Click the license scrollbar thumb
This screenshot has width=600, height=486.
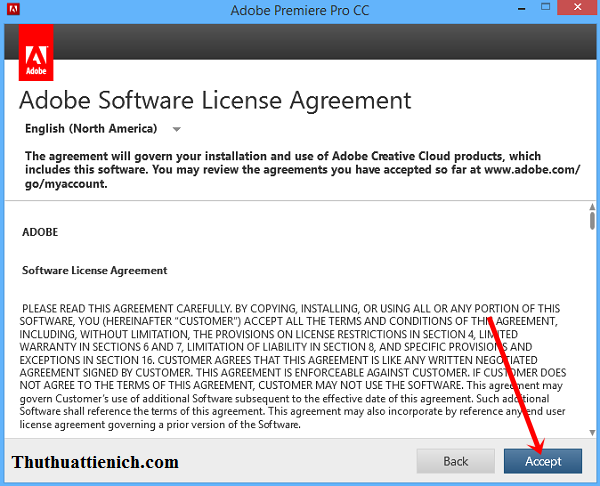tap(592, 220)
